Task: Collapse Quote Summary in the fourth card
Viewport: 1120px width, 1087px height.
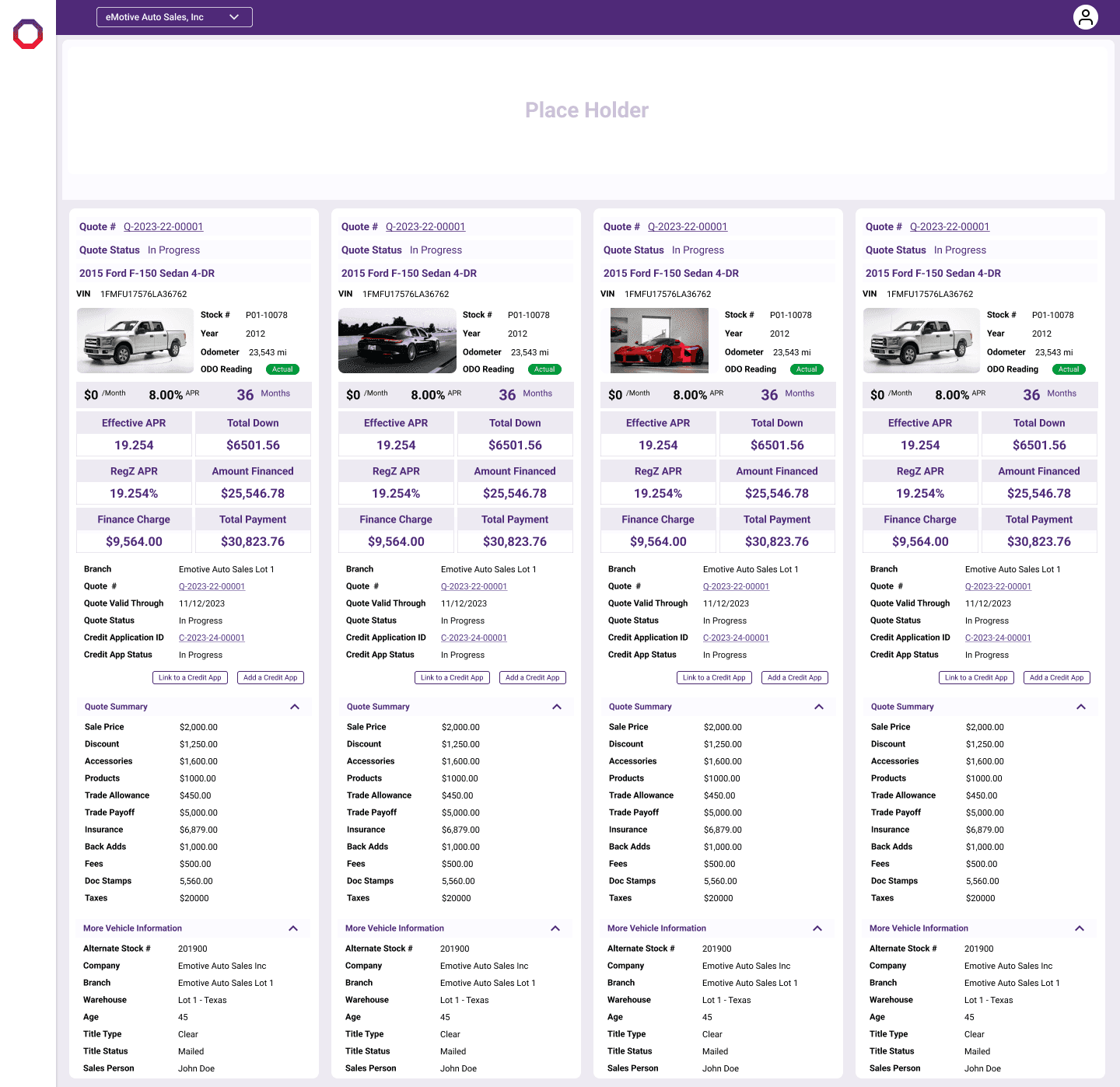Action: pos(1081,707)
